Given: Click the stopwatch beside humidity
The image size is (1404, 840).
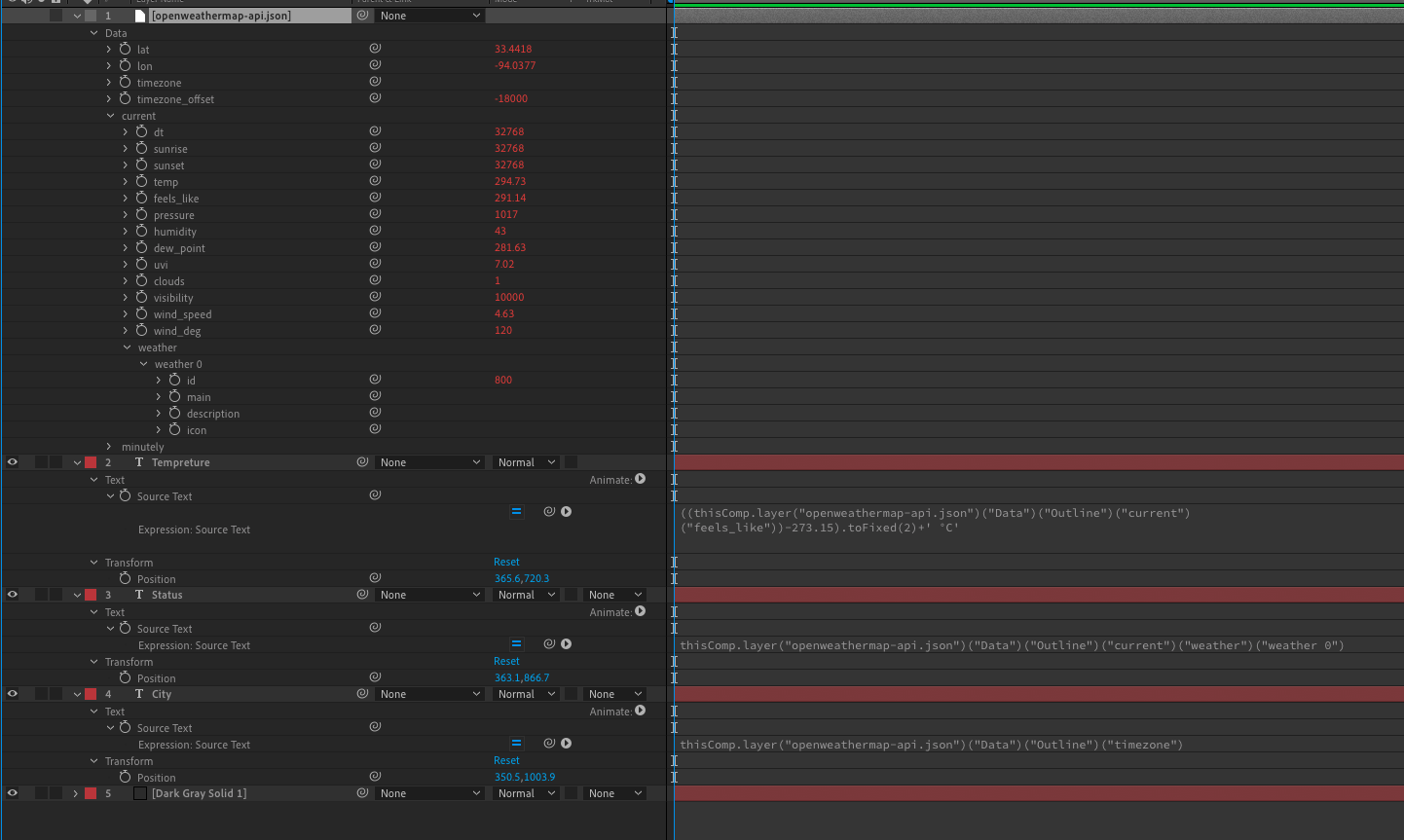Looking at the screenshot, I should (142, 231).
